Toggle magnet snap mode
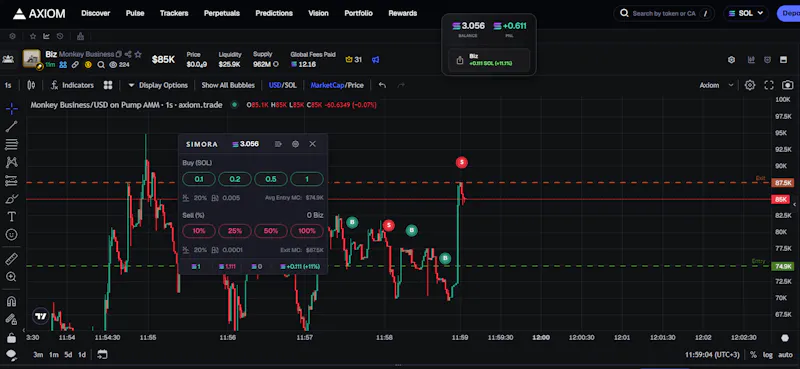Image resolution: width=800 pixels, height=369 pixels. click(11, 301)
